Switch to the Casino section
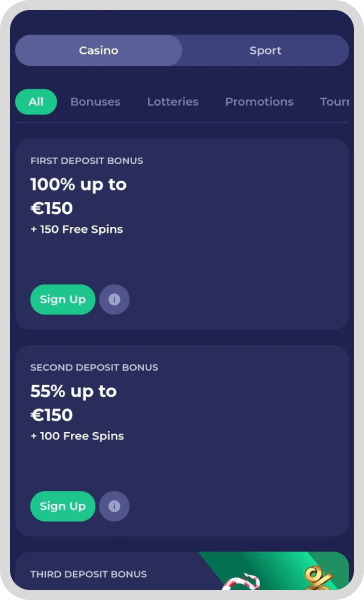Image resolution: width=364 pixels, height=600 pixels. (x=98, y=51)
